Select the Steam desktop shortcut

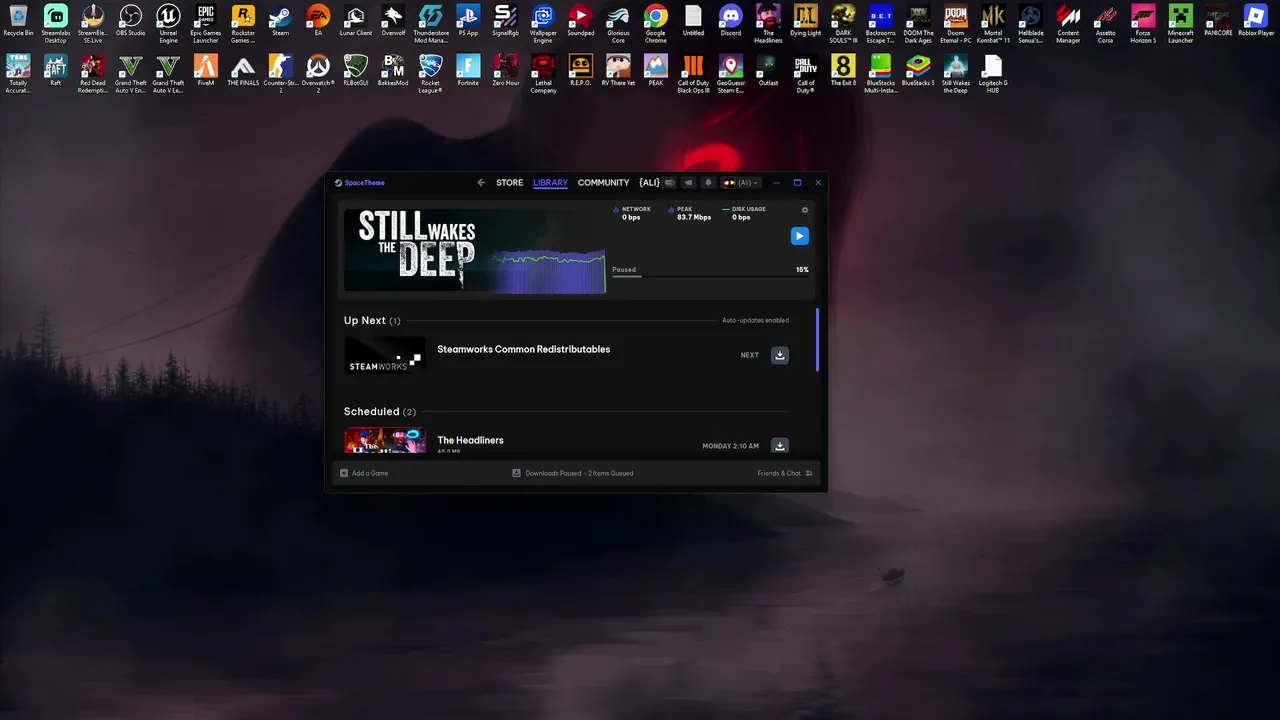click(280, 22)
